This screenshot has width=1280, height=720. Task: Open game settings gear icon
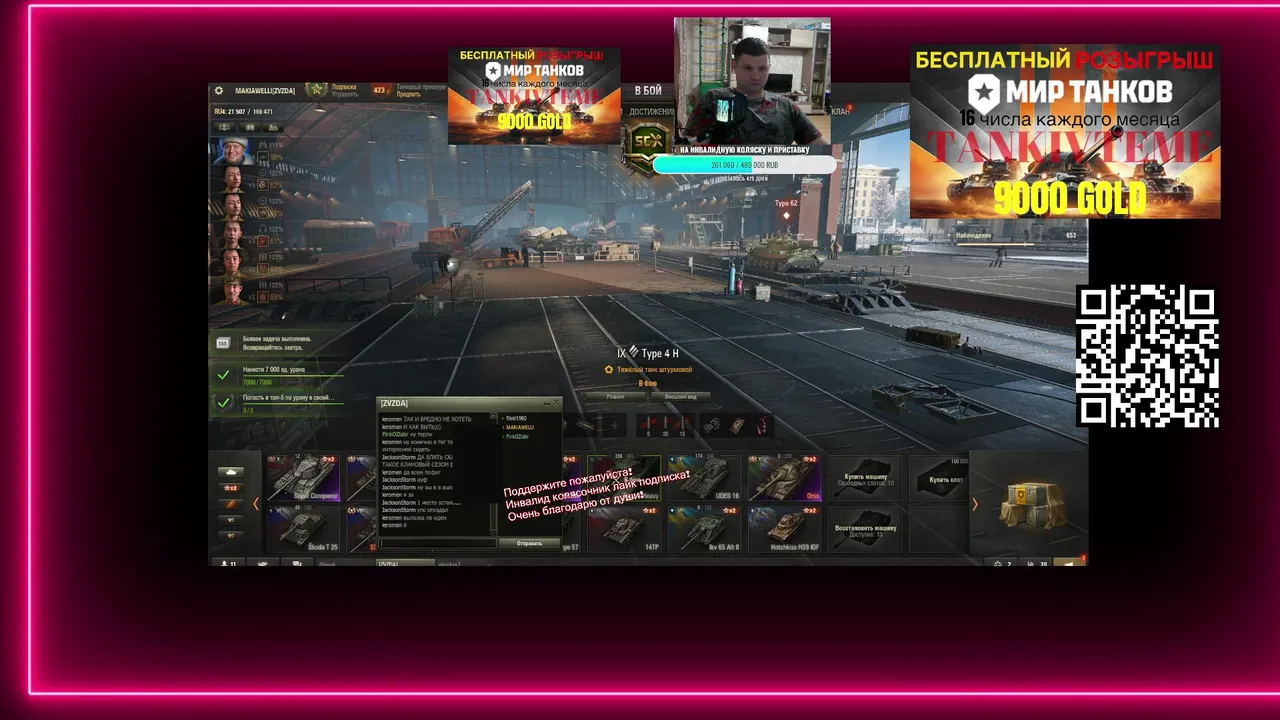click(219, 91)
